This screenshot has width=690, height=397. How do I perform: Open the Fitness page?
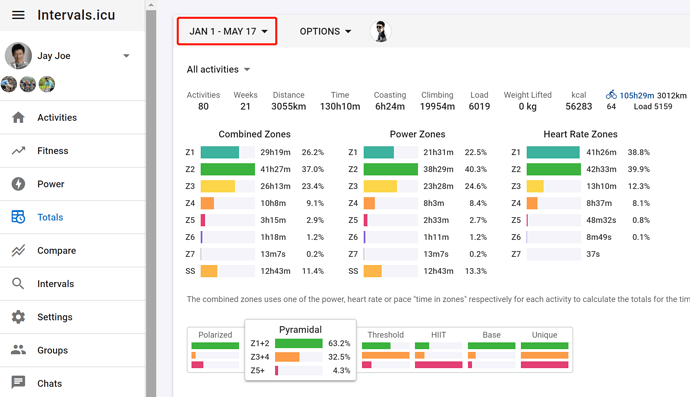[x=73, y=151]
